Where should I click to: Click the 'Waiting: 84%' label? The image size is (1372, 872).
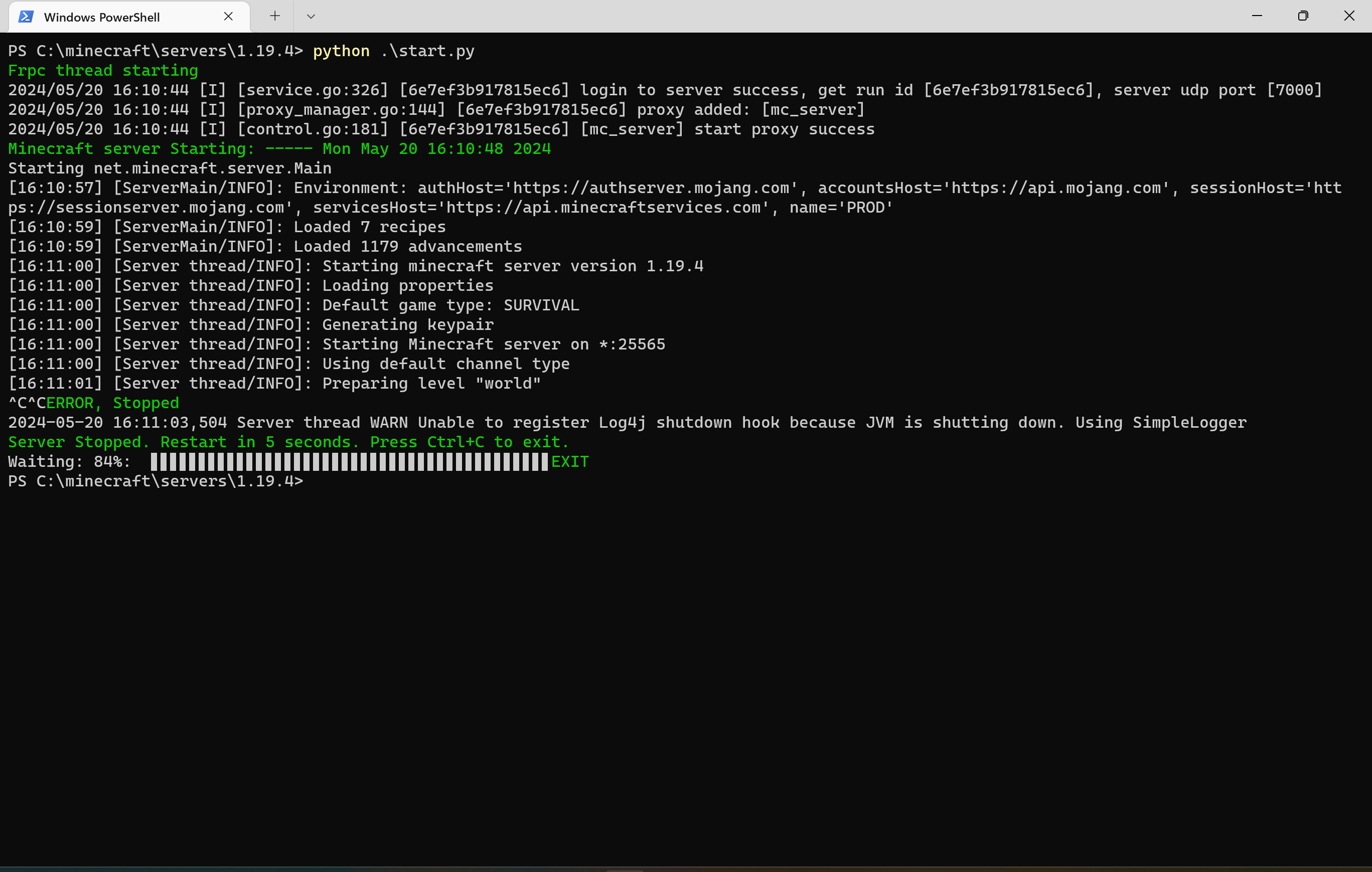(x=70, y=462)
